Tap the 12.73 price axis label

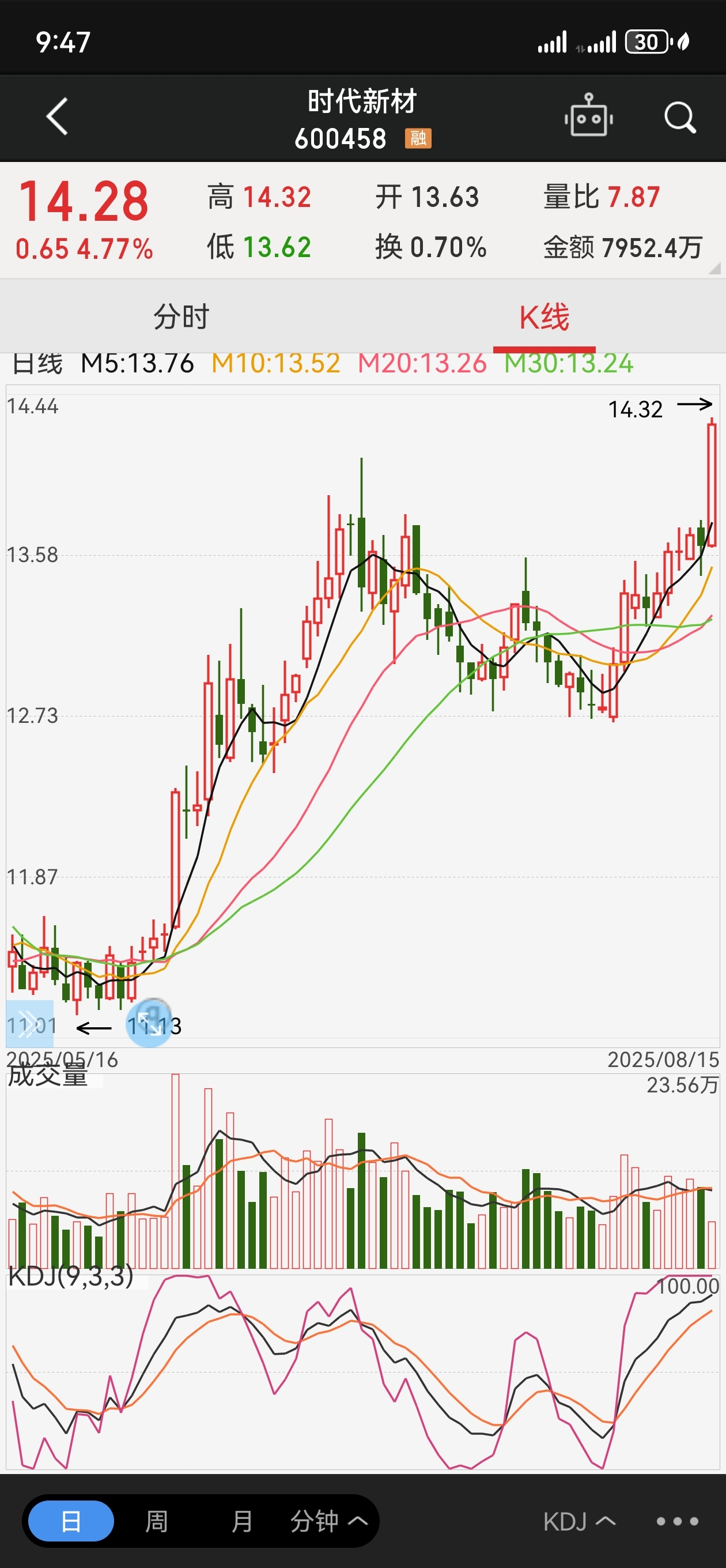coord(32,715)
